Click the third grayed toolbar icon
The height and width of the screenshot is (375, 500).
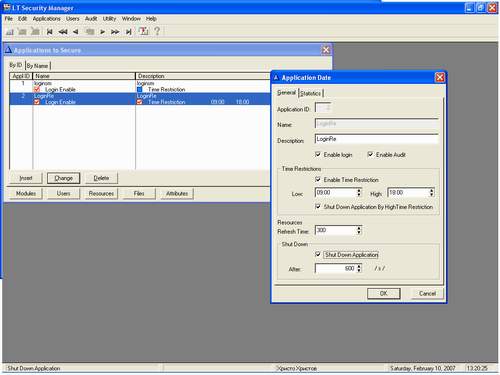[x=35, y=32]
